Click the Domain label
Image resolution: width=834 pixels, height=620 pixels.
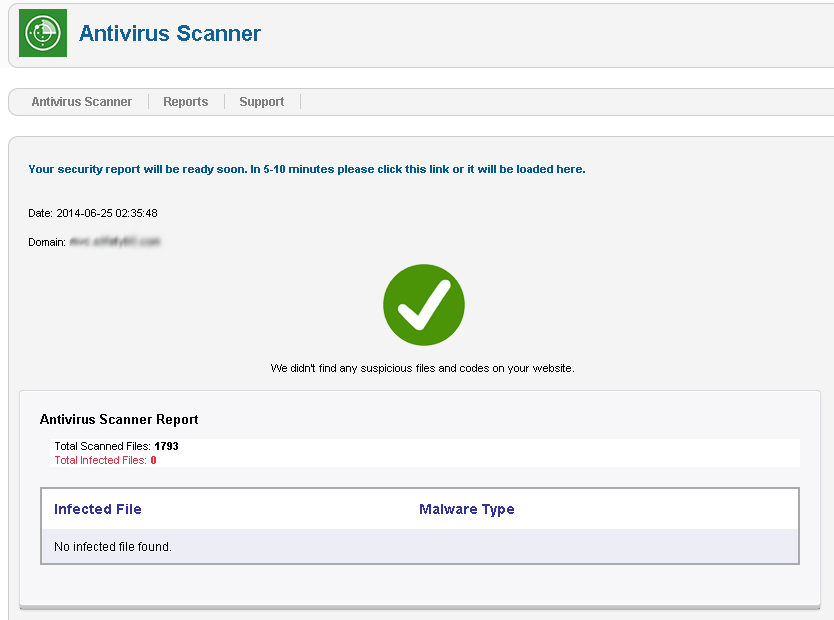(47, 242)
